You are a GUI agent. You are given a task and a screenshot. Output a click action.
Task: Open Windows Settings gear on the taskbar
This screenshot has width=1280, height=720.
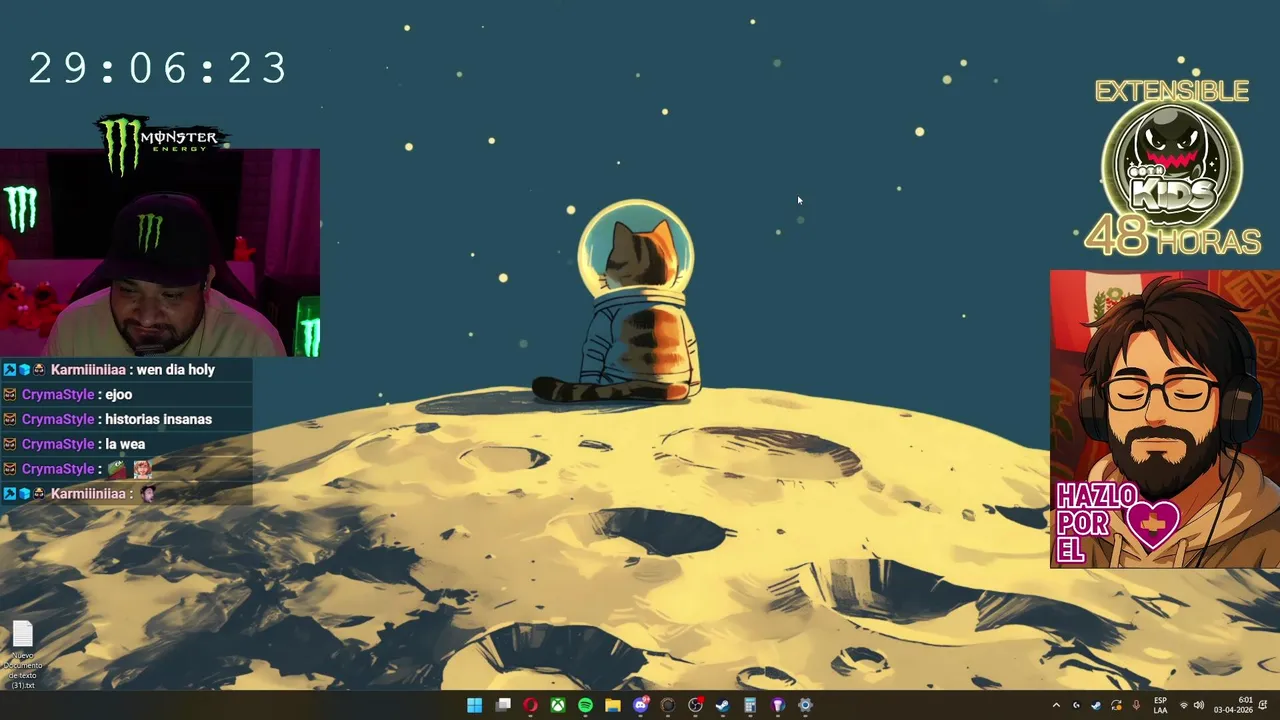pos(805,705)
